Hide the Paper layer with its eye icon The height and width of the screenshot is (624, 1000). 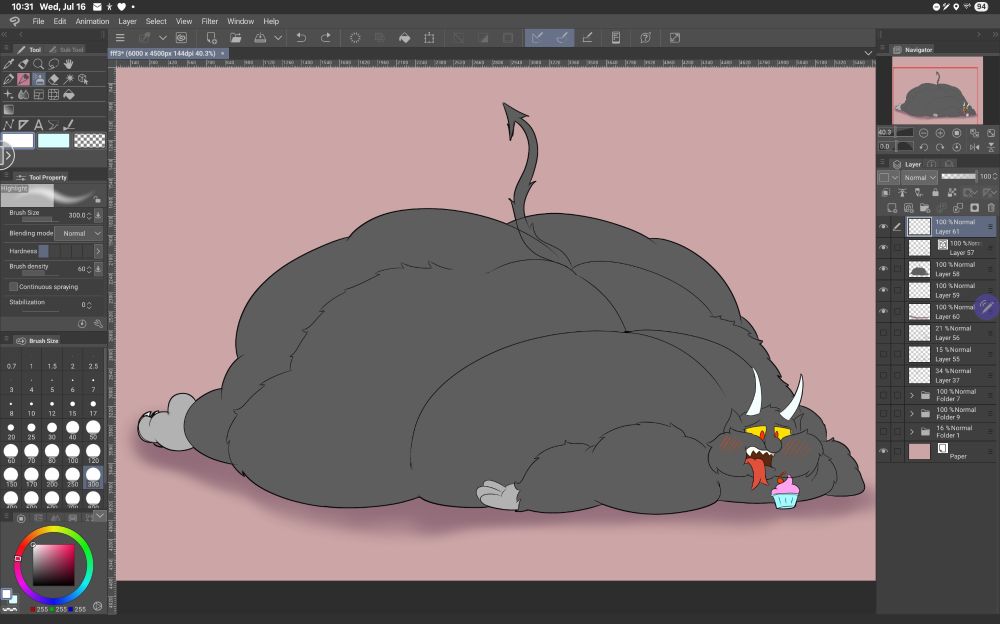coord(883,451)
